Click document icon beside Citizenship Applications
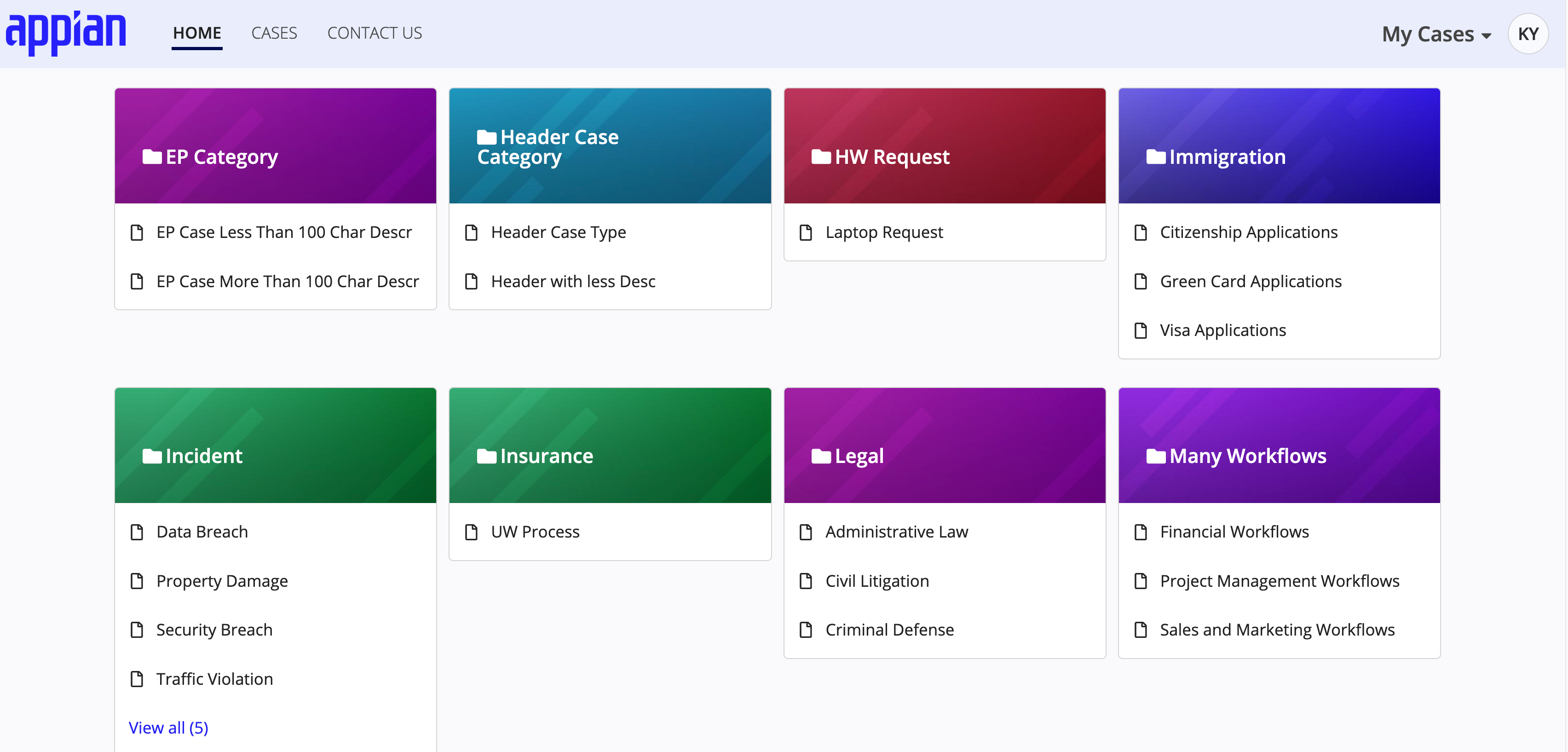This screenshot has width=1568, height=752. 1141,232
